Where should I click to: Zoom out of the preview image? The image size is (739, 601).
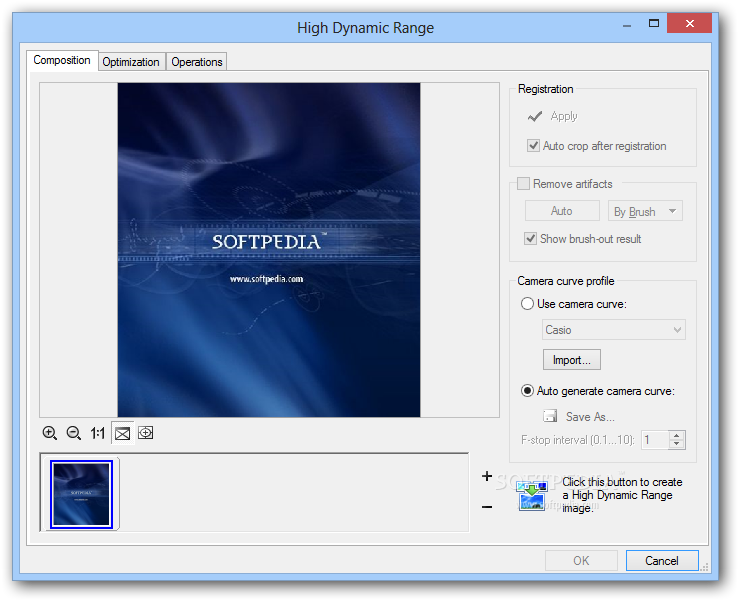74,433
